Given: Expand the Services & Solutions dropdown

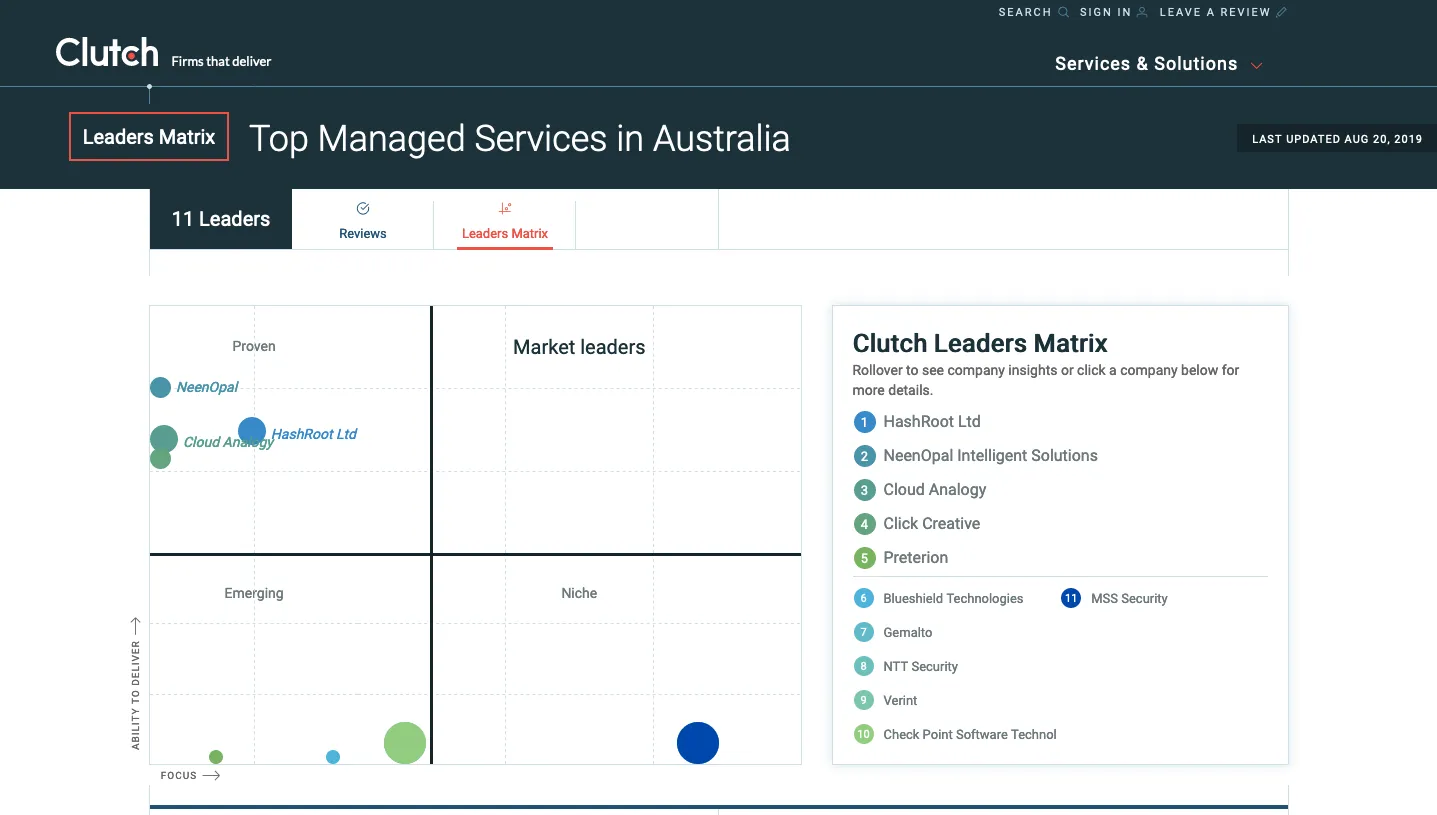Looking at the screenshot, I should (1158, 64).
